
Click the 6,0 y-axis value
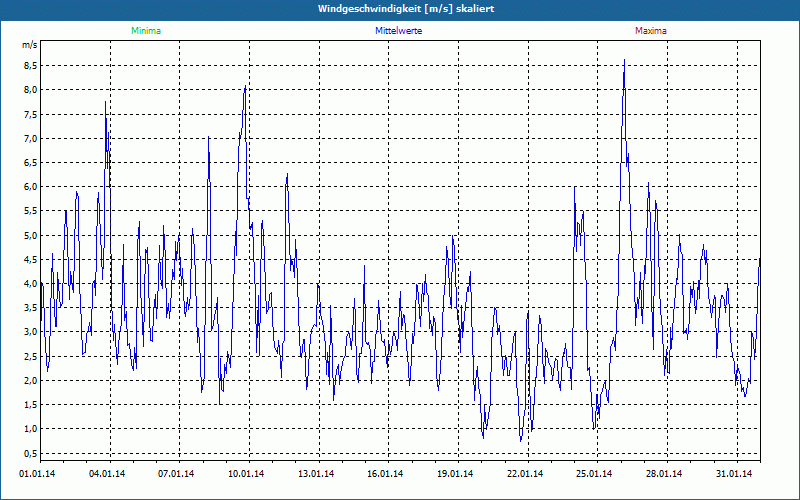(31, 187)
